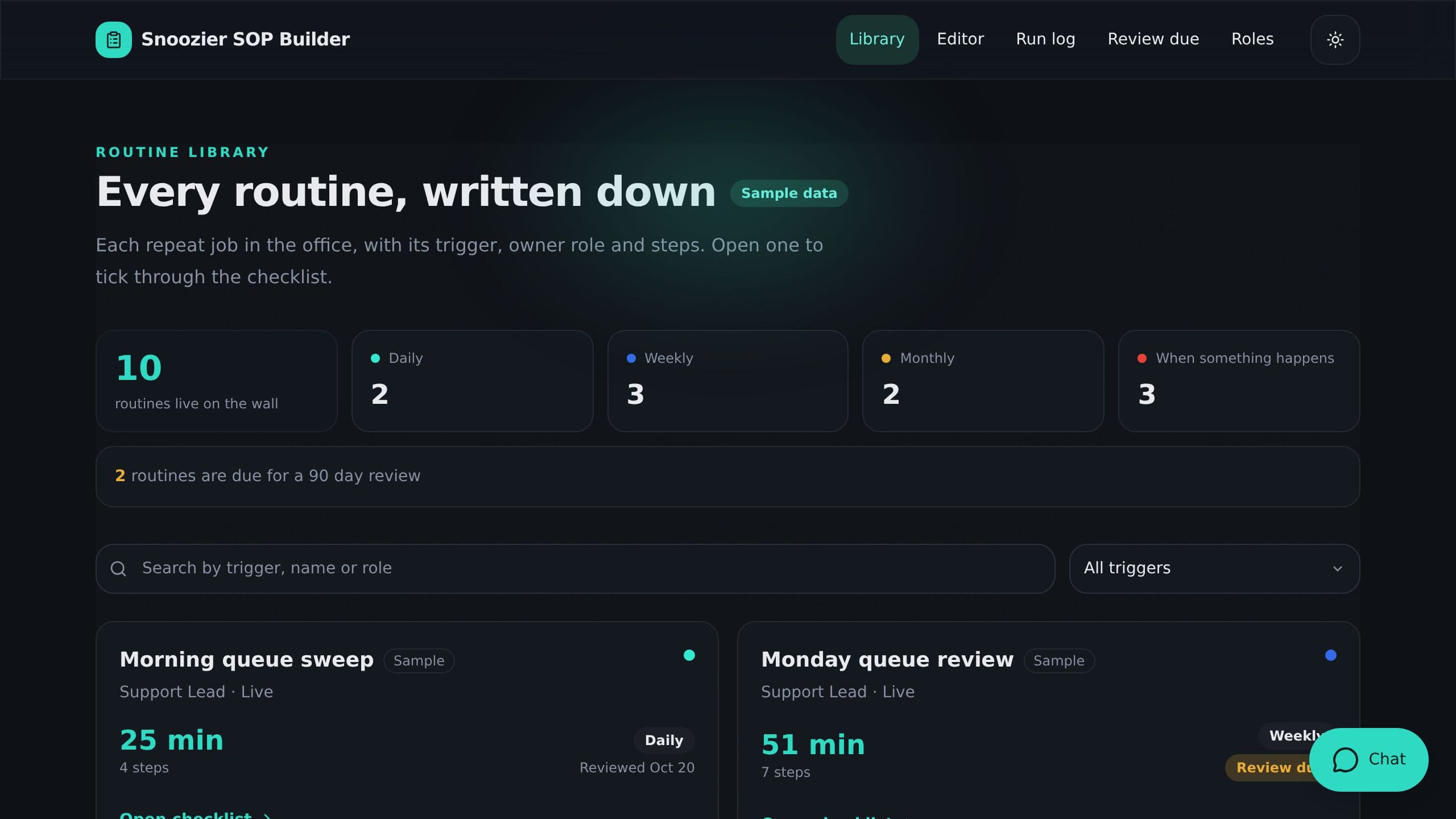The image size is (1456, 819).
Task: Expand the All triggers dropdown
Action: [1214, 569]
